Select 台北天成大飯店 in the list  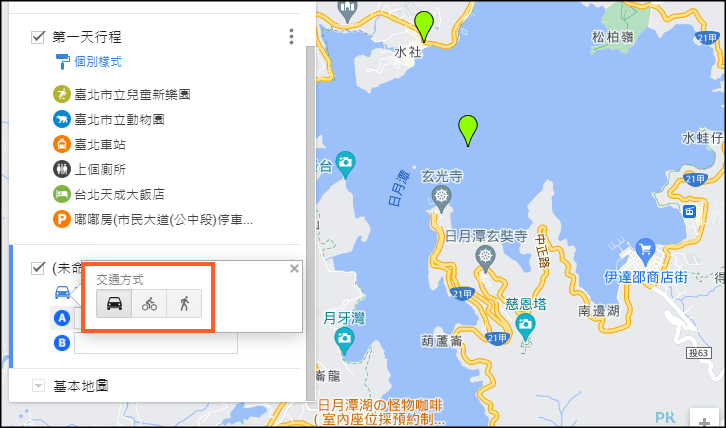click(119, 195)
